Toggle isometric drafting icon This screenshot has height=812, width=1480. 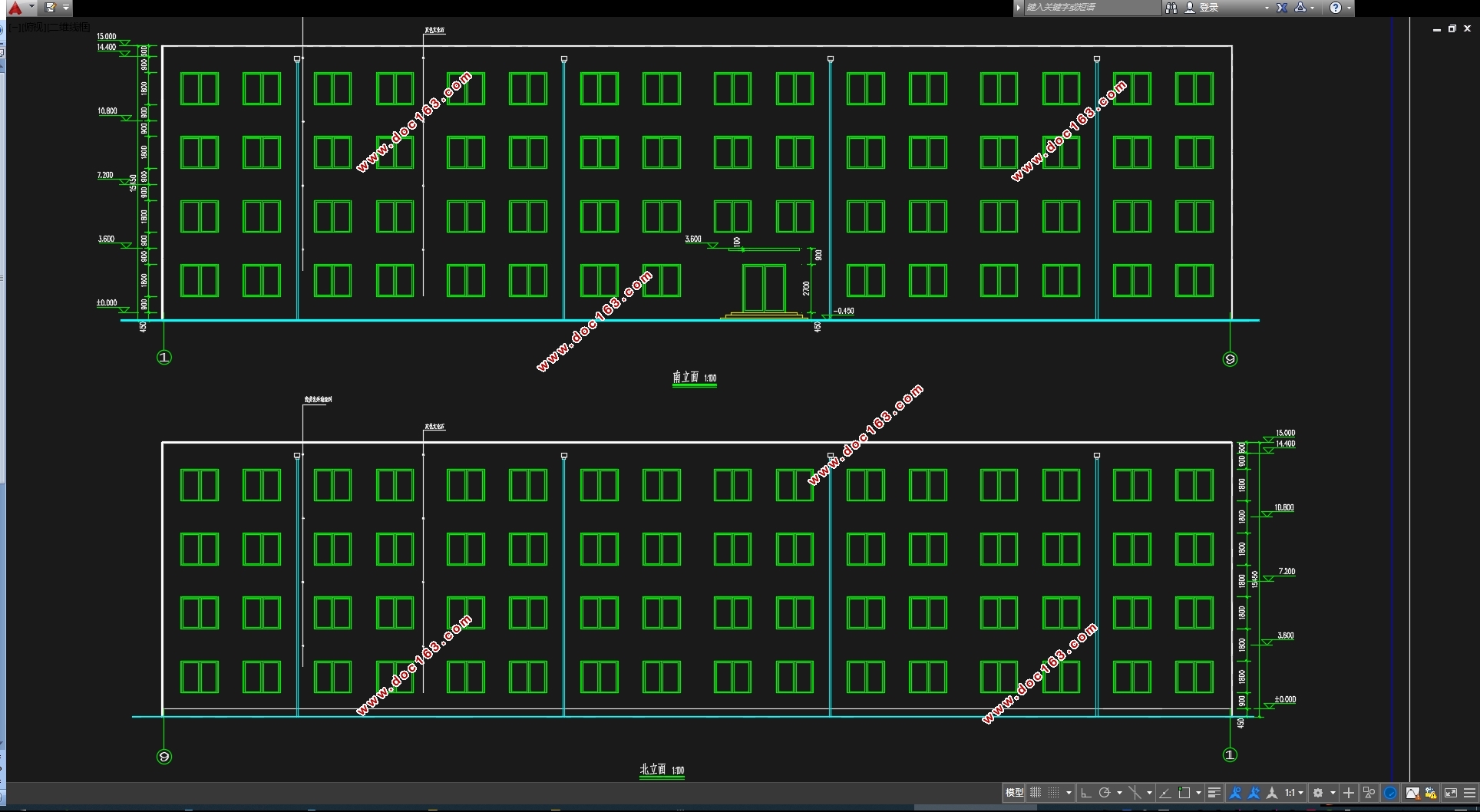click(x=1135, y=793)
